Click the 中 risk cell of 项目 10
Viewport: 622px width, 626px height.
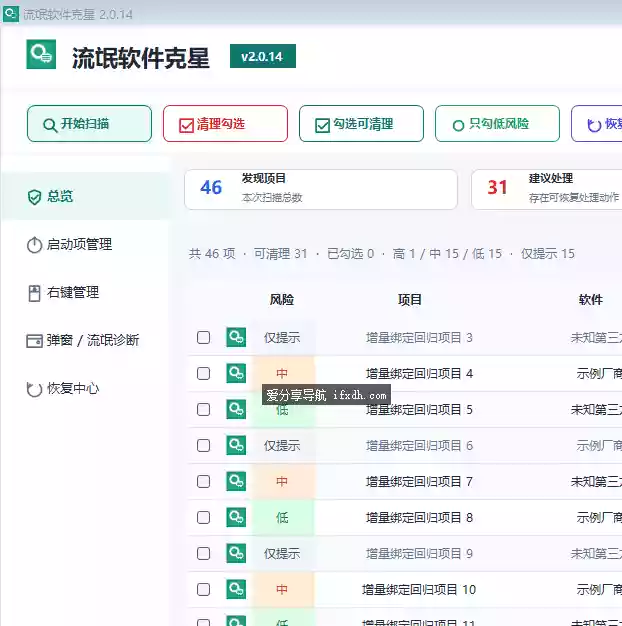(282, 589)
